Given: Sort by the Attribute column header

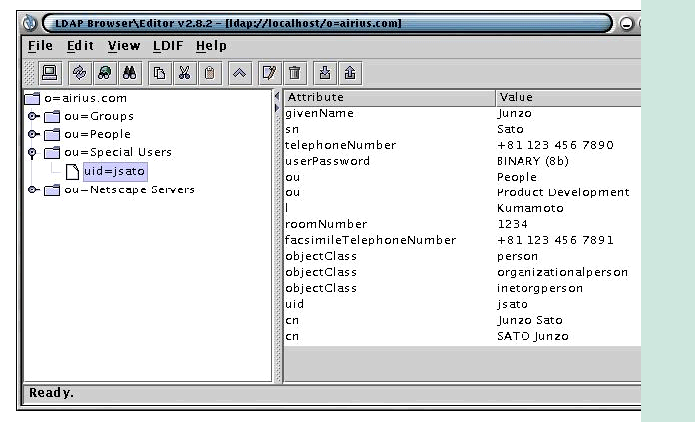Looking at the screenshot, I should [390, 98].
